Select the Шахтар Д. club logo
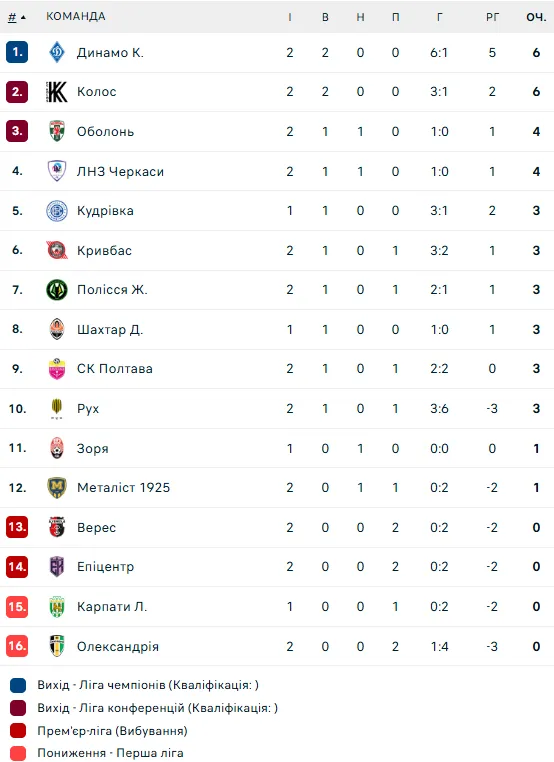This screenshot has height=762, width=554. [57, 329]
